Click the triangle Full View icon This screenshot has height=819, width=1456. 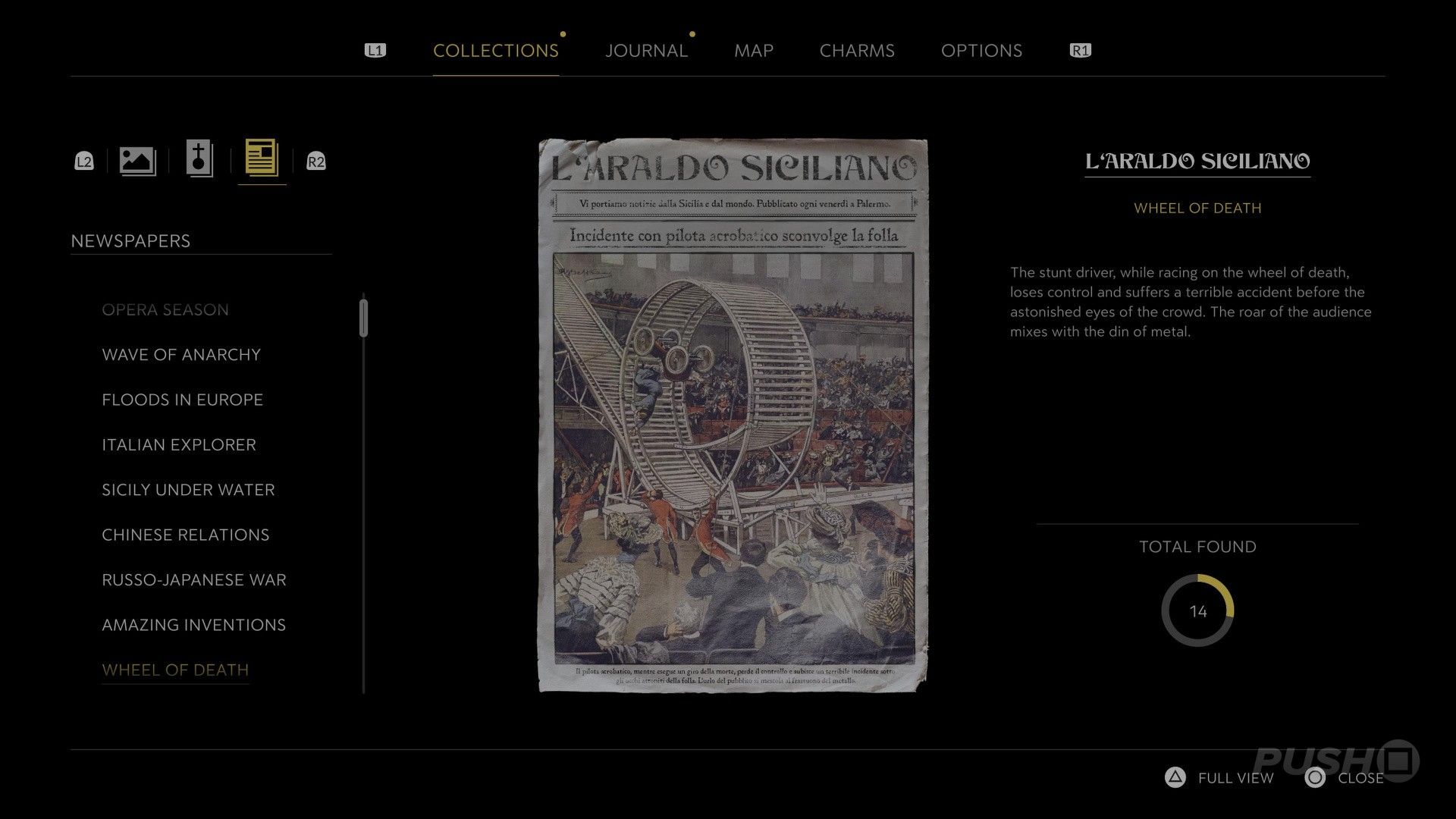click(x=1175, y=777)
